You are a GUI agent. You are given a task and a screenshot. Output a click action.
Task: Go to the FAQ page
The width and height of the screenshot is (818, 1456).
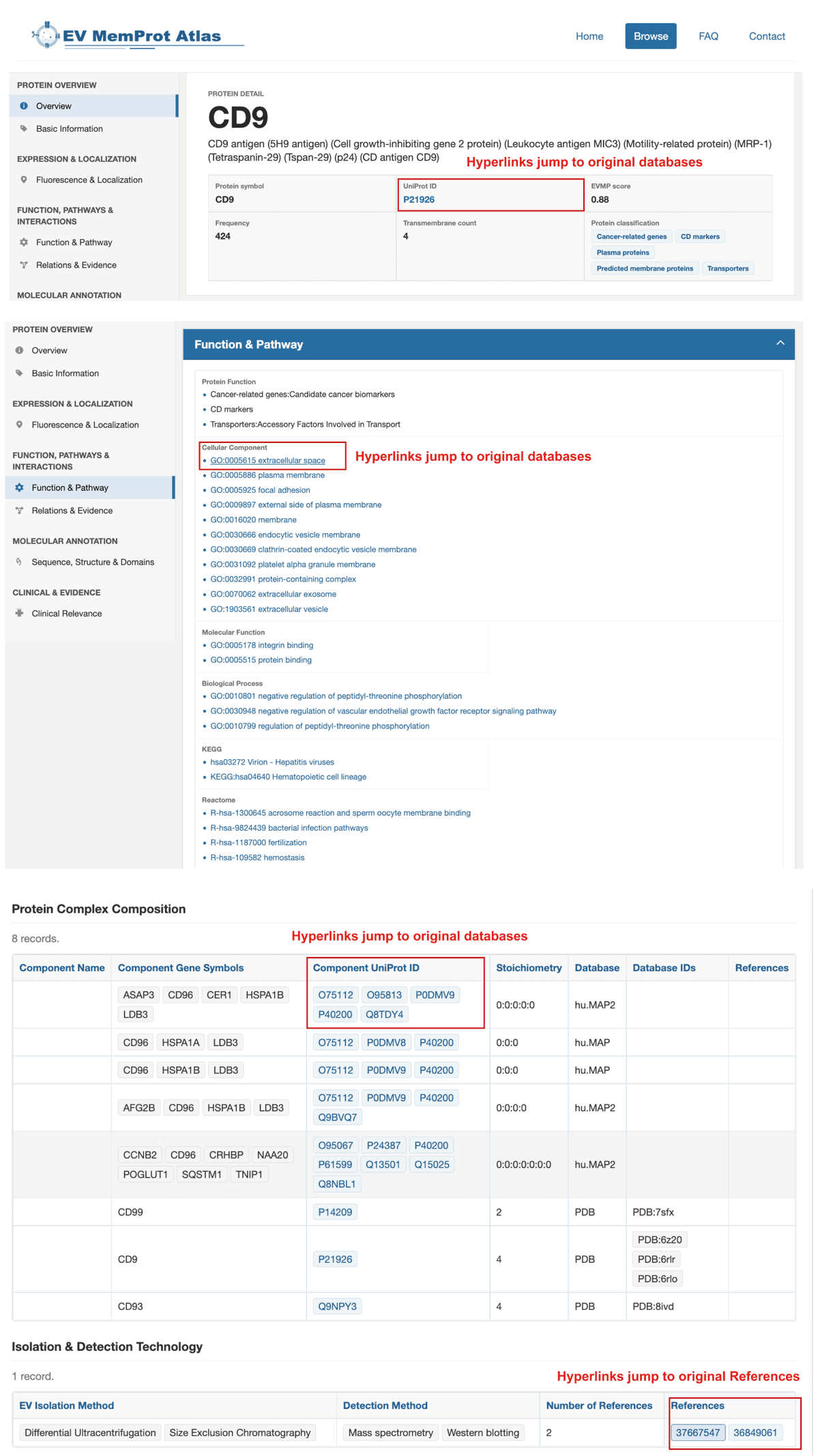(708, 36)
